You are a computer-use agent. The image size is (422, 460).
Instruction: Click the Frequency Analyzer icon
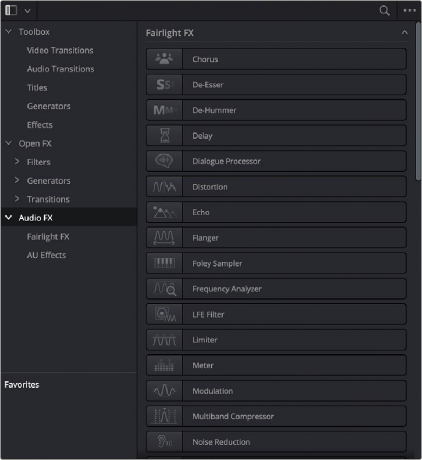pos(164,289)
